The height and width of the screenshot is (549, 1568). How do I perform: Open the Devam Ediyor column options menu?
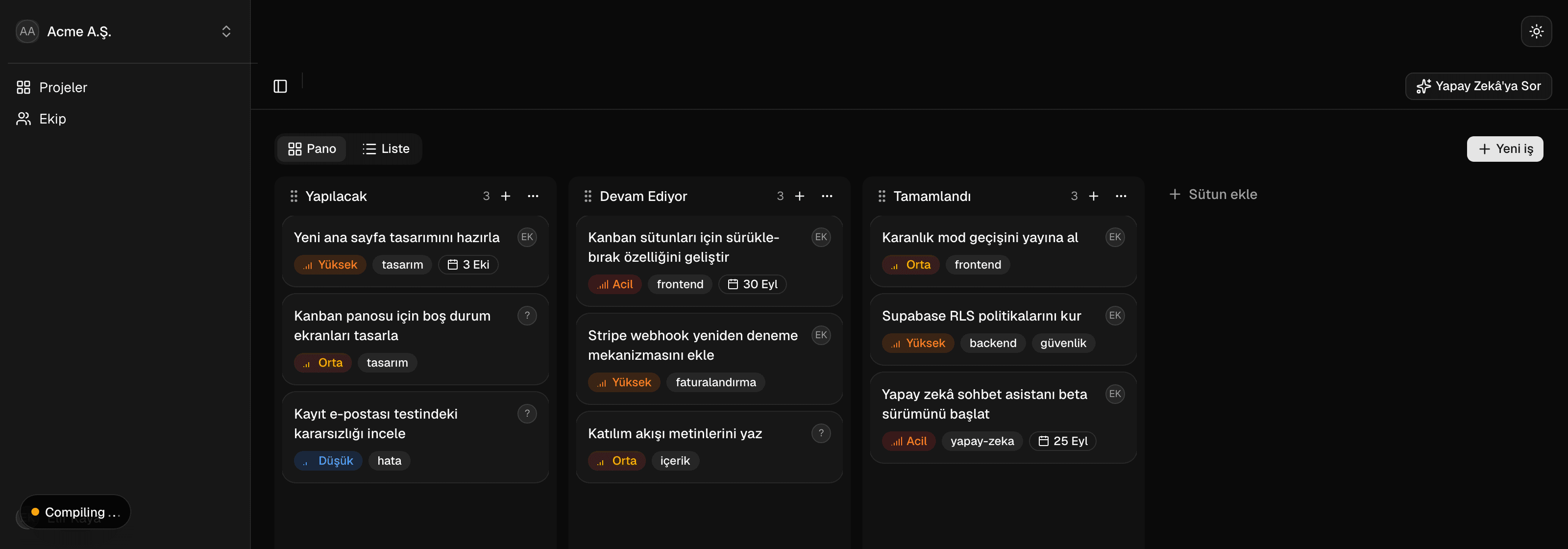(827, 196)
